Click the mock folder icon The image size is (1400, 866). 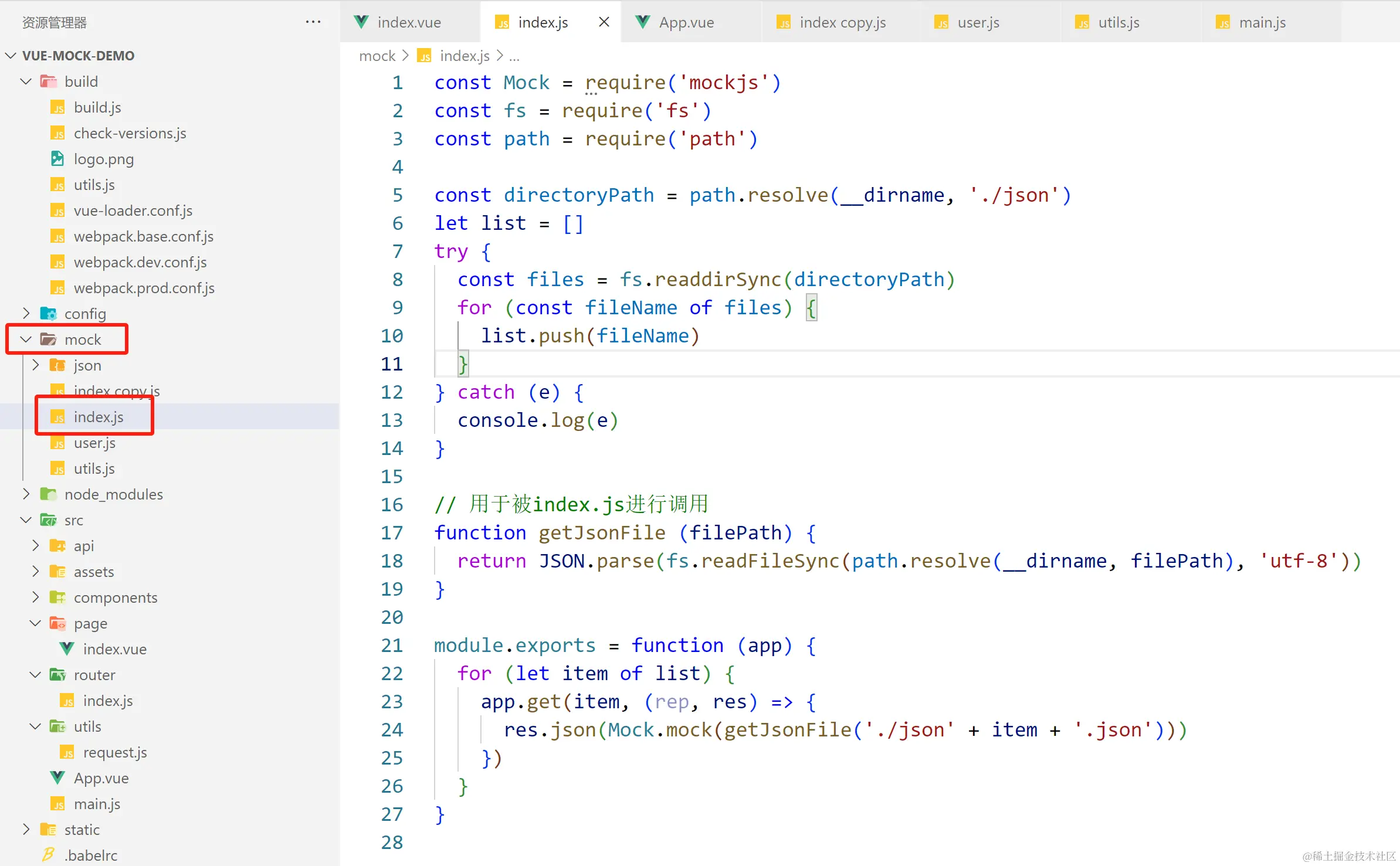tap(48, 339)
